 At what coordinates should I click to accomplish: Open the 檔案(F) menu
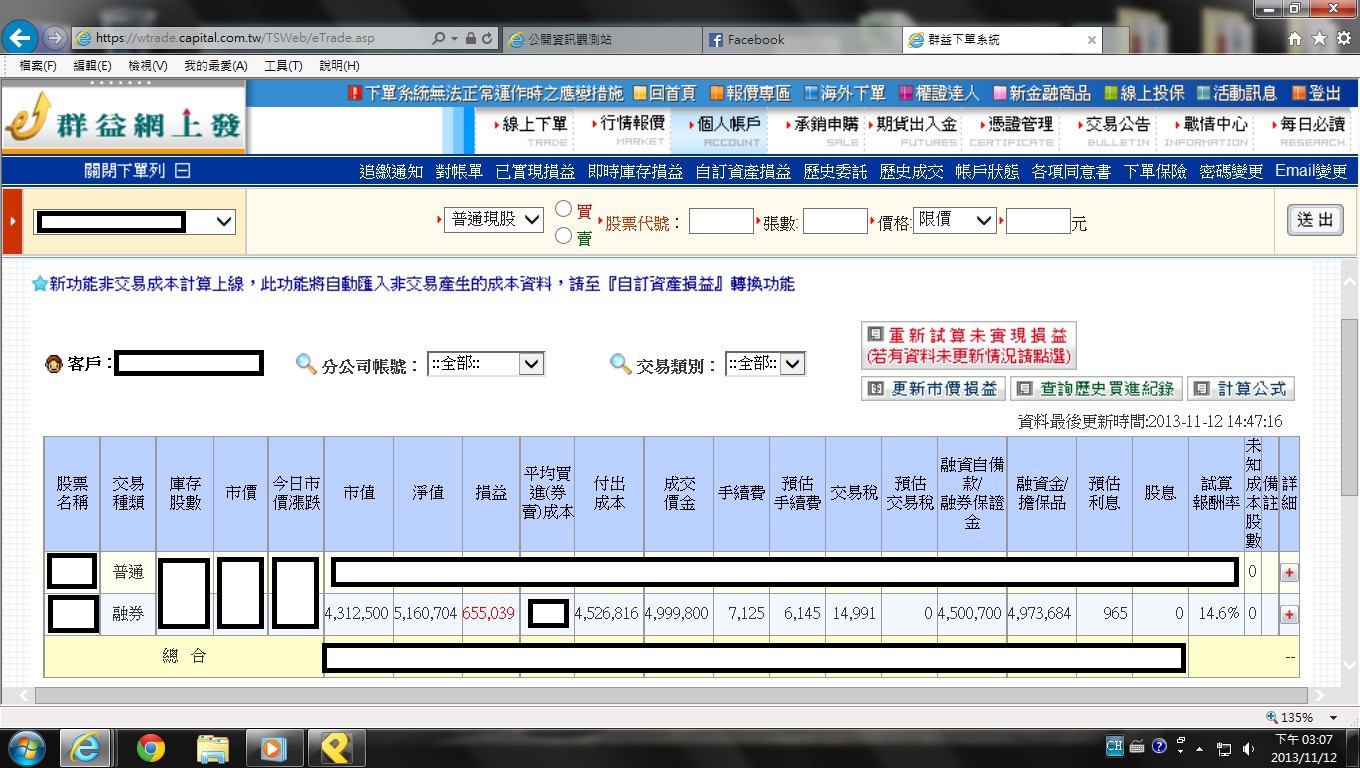click(x=37, y=66)
